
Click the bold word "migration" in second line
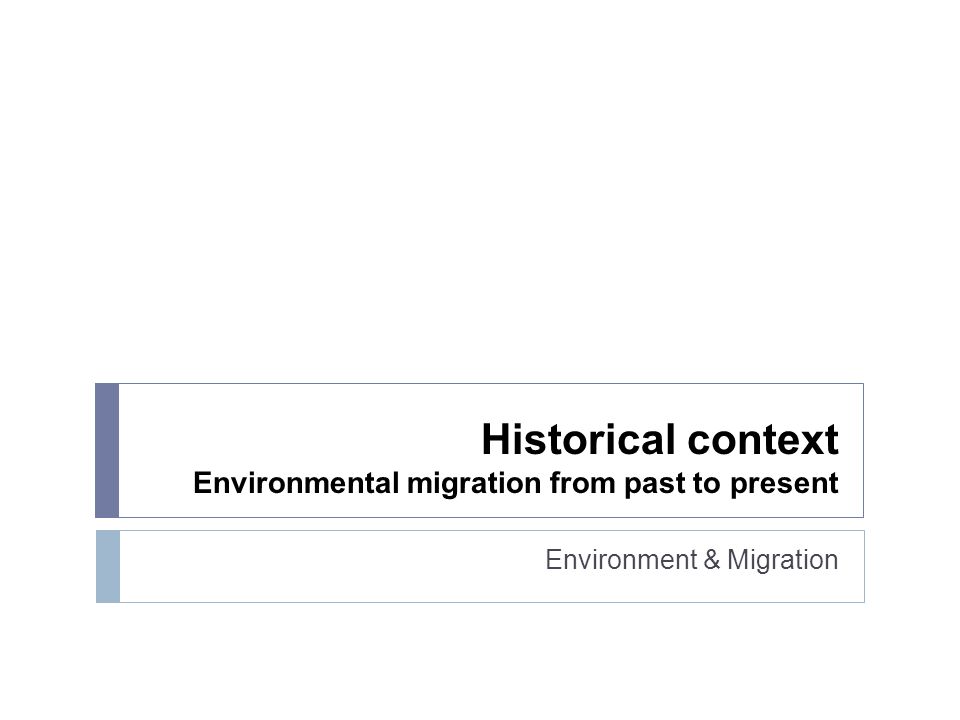click(474, 484)
